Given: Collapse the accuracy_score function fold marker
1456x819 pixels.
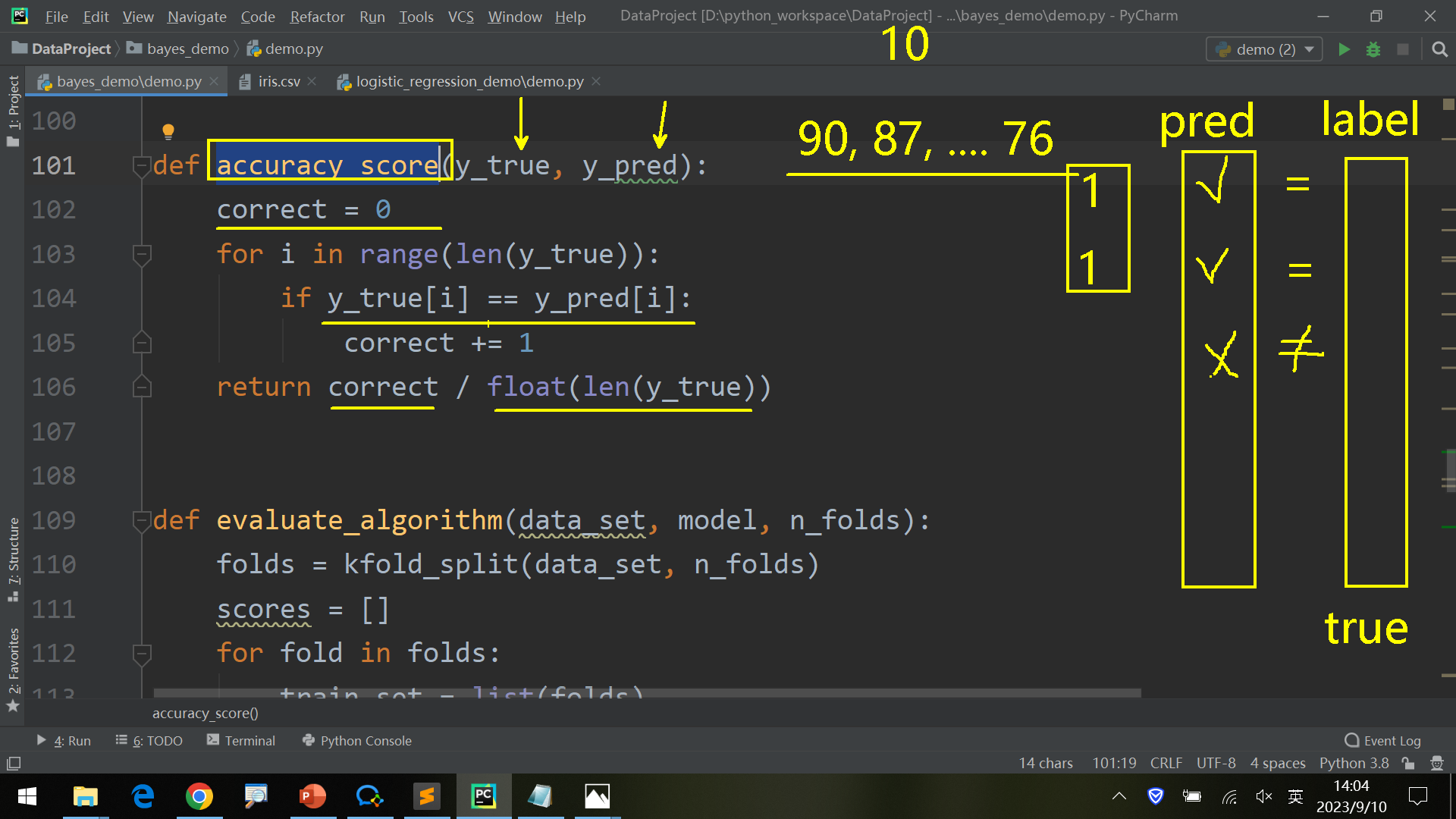Looking at the screenshot, I should [x=142, y=165].
